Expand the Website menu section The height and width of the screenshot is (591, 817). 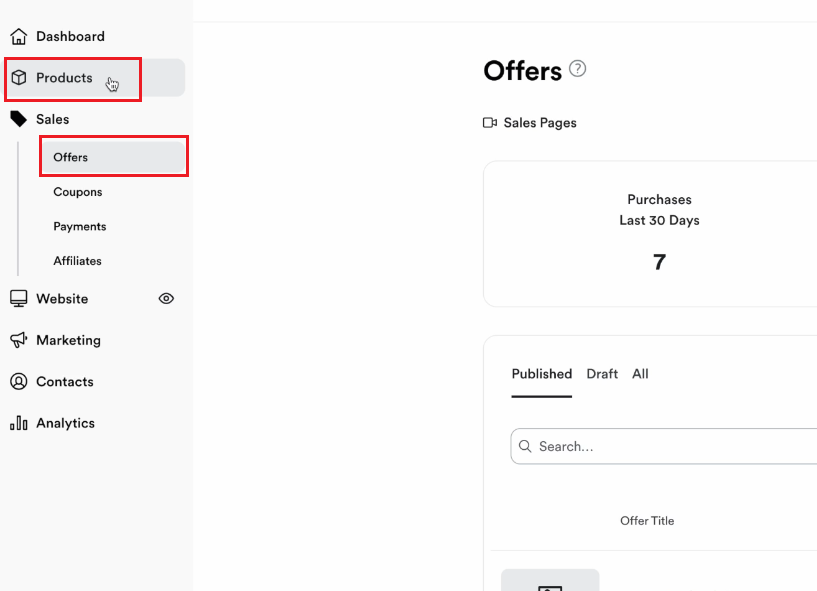coord(62,299)
